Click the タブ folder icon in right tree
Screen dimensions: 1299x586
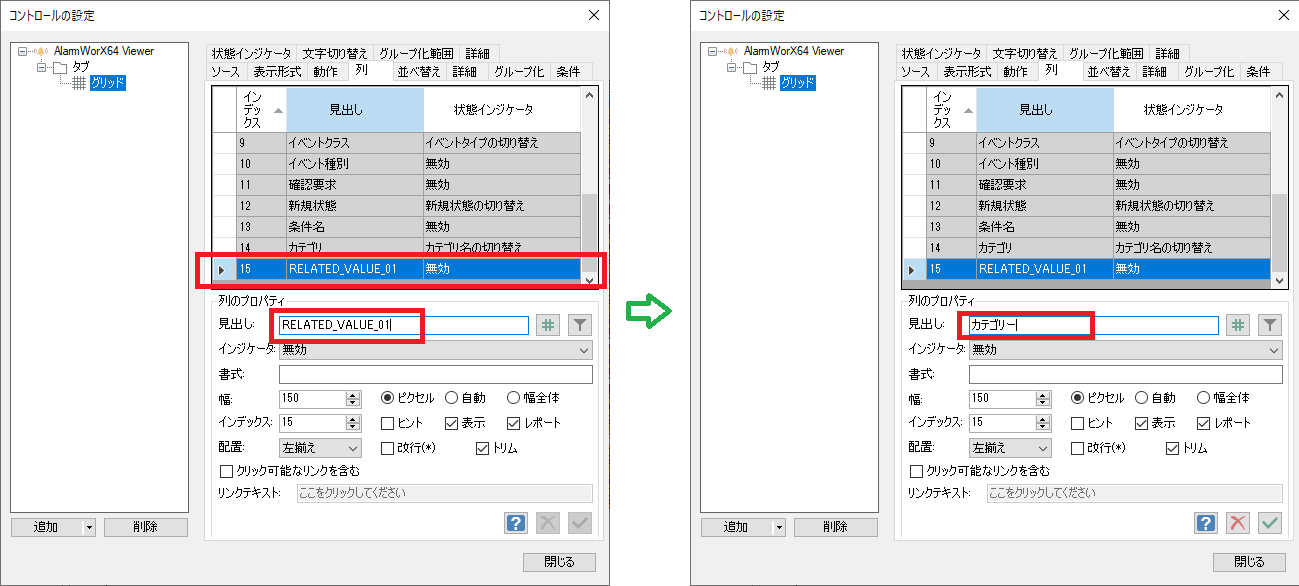tap(748, 66)
